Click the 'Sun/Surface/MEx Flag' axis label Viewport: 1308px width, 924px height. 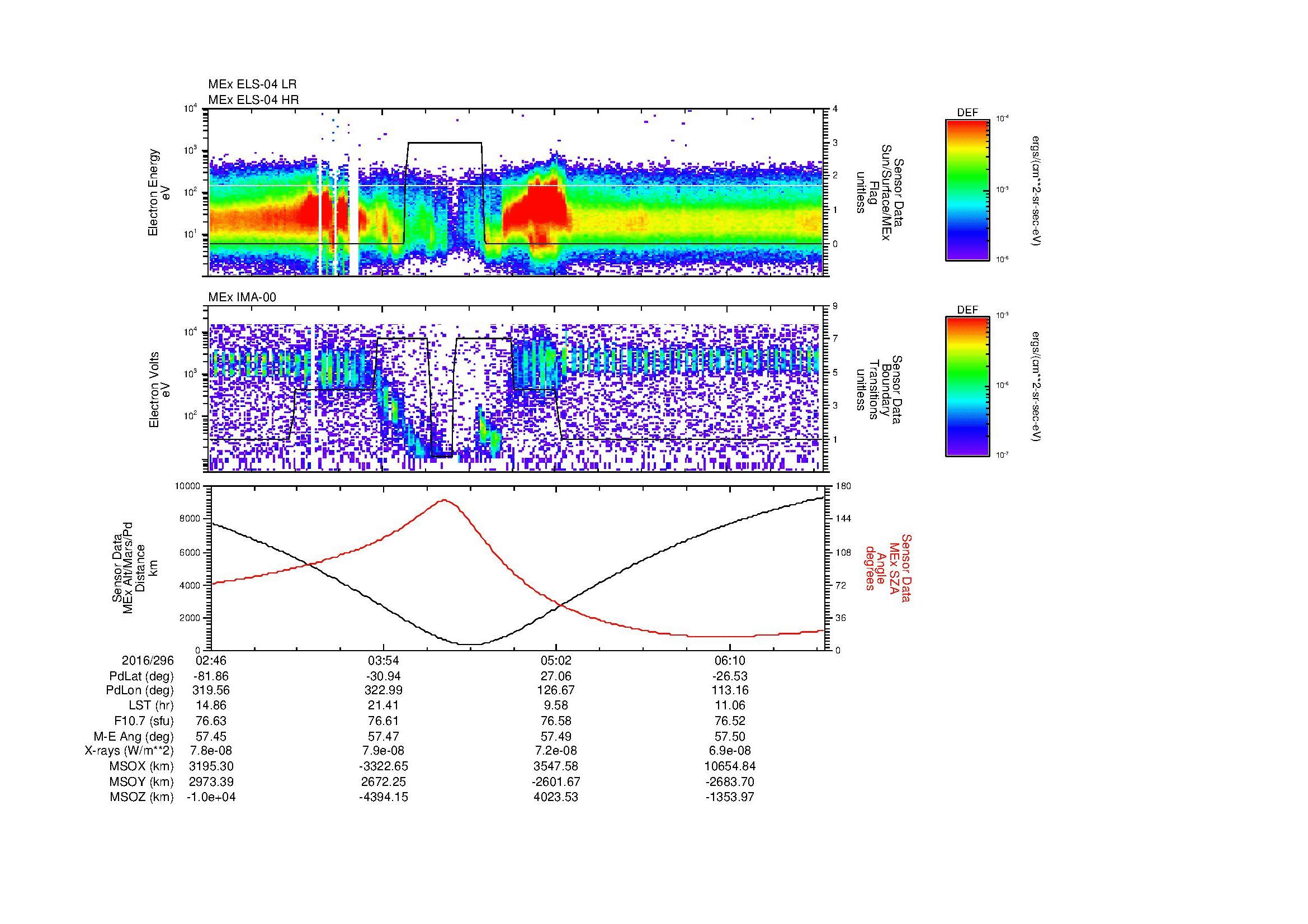pos(880,192)
